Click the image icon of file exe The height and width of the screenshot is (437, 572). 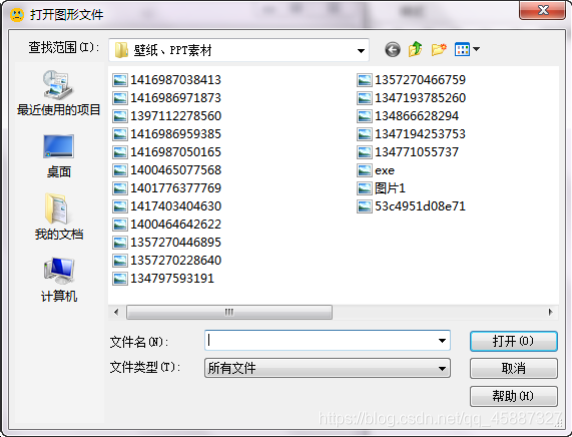pos(364,170)
